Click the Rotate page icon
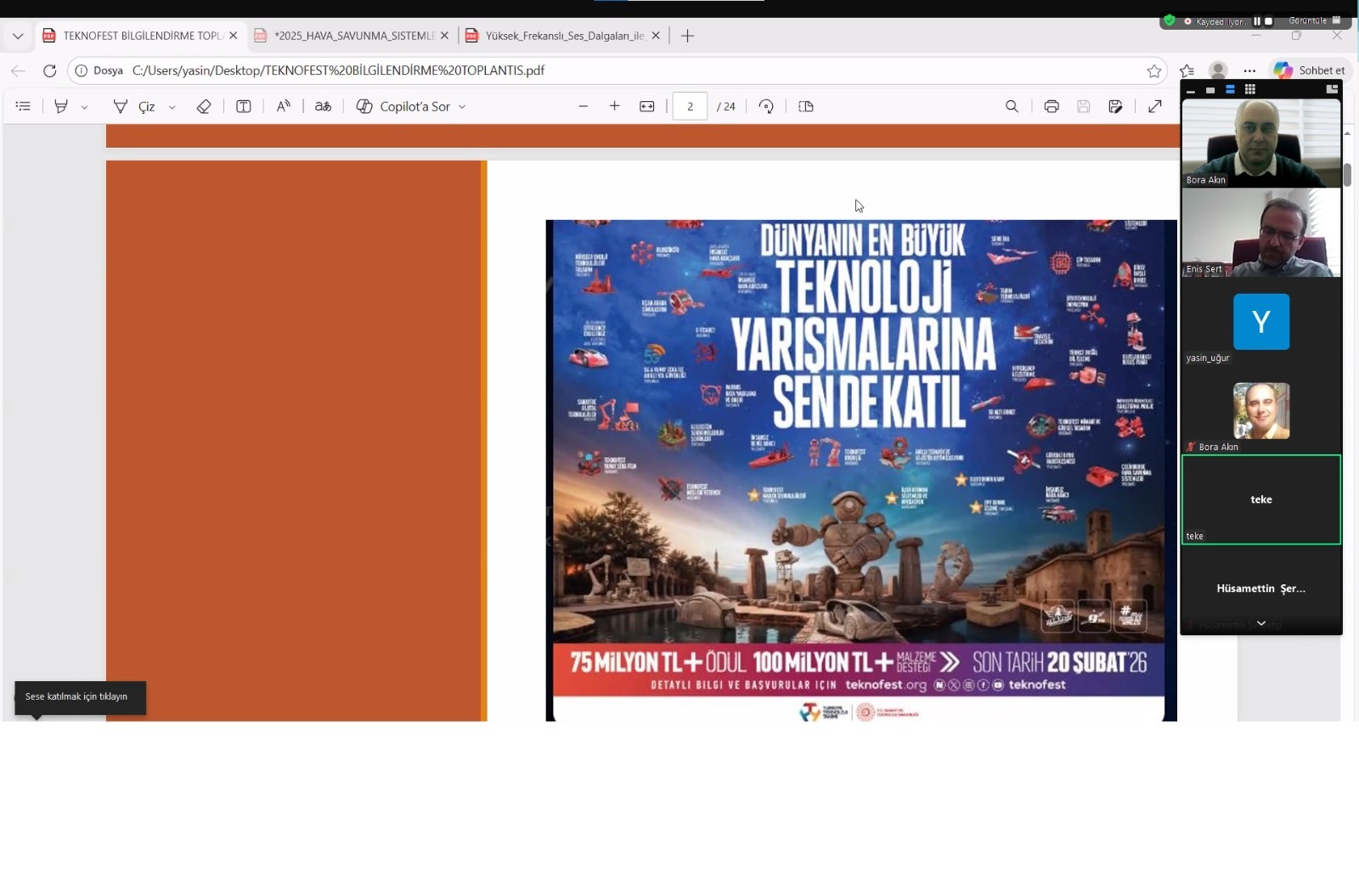The width and height of the screenshot is (1359, 896). (766, 106)
